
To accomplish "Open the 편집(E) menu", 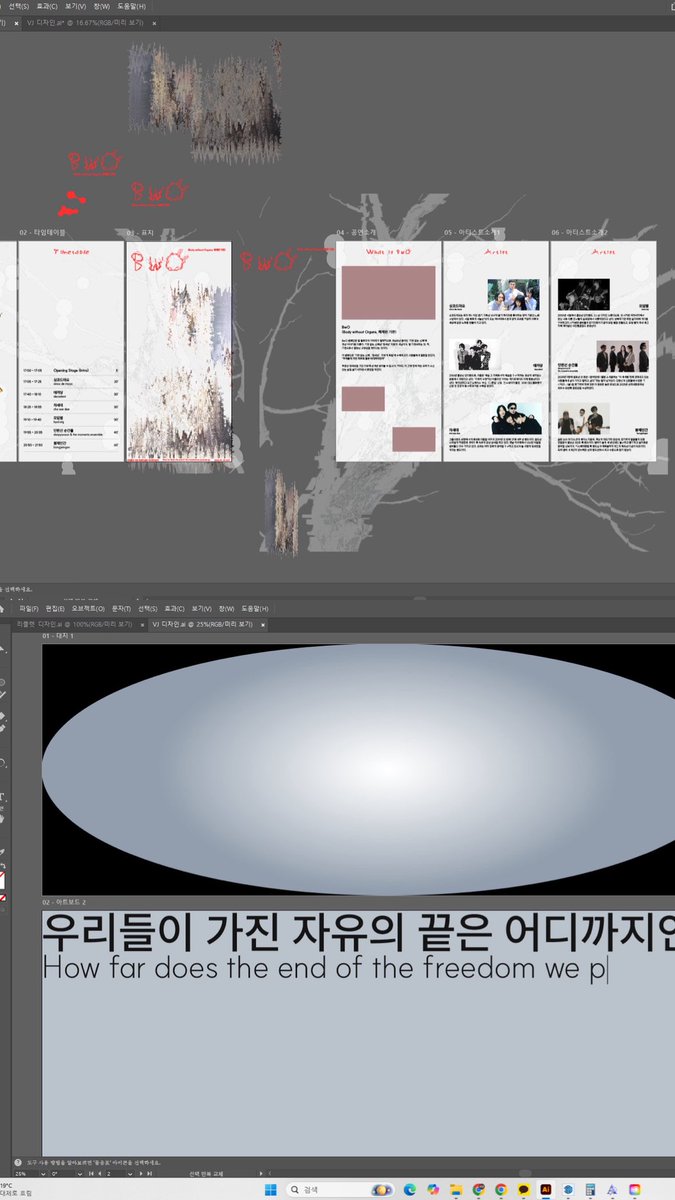I will pyautogui.click(x=54, y=608).
